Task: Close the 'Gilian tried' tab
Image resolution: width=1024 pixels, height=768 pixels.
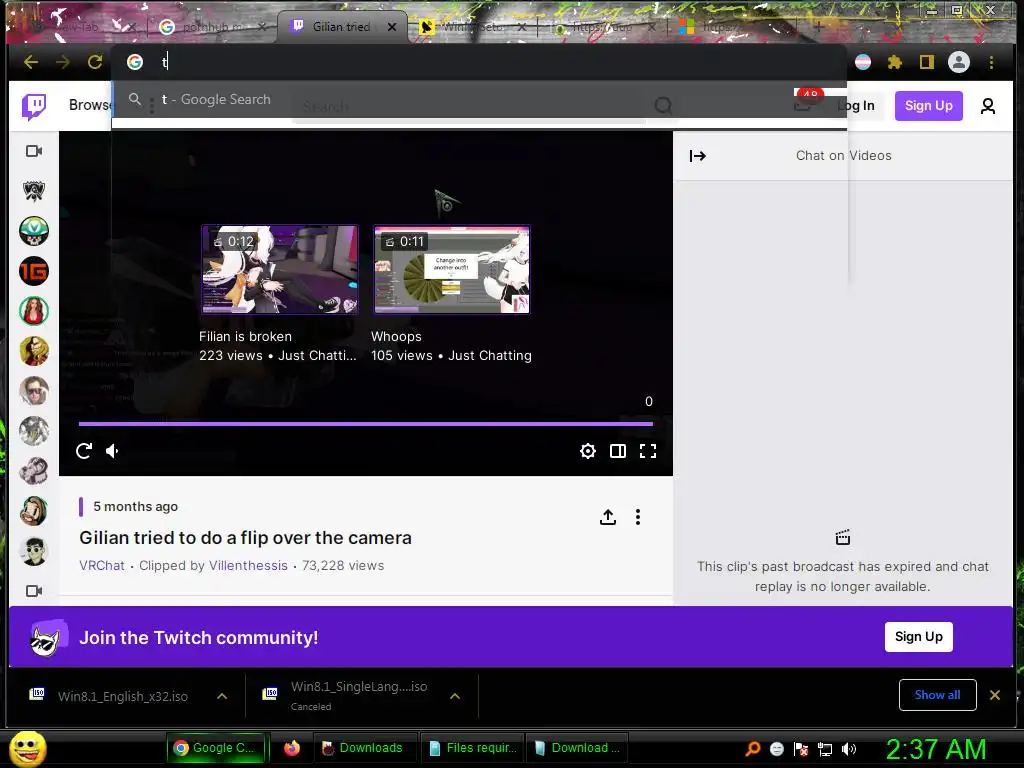Action: coord(392,27)
